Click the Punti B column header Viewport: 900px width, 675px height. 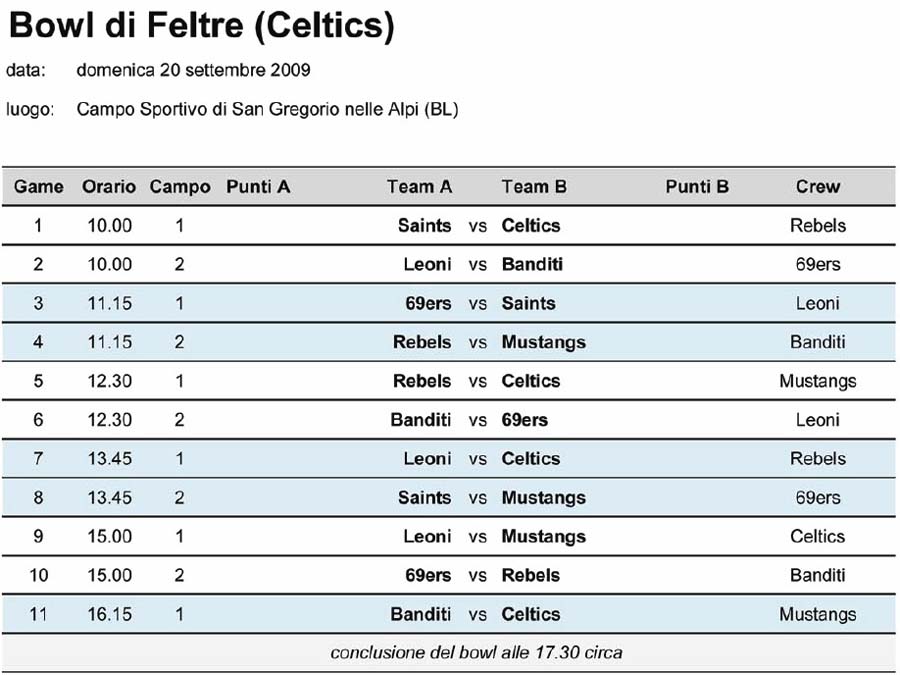pyautogui.click(x=697, y=187)
